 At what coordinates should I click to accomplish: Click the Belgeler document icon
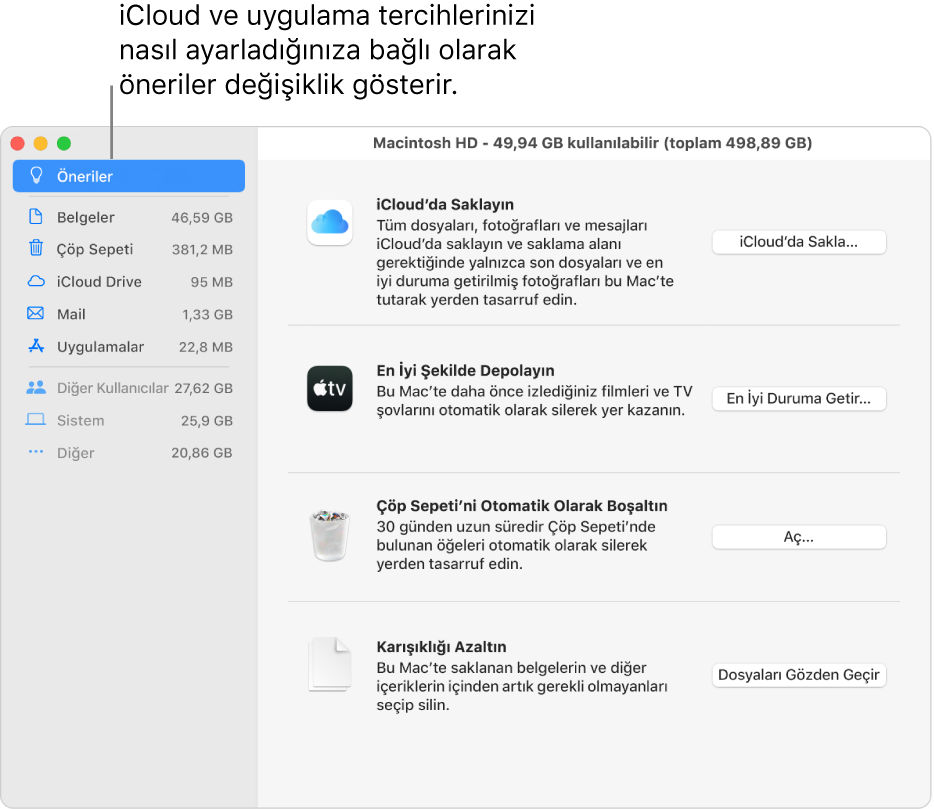[x=36, y=217]
